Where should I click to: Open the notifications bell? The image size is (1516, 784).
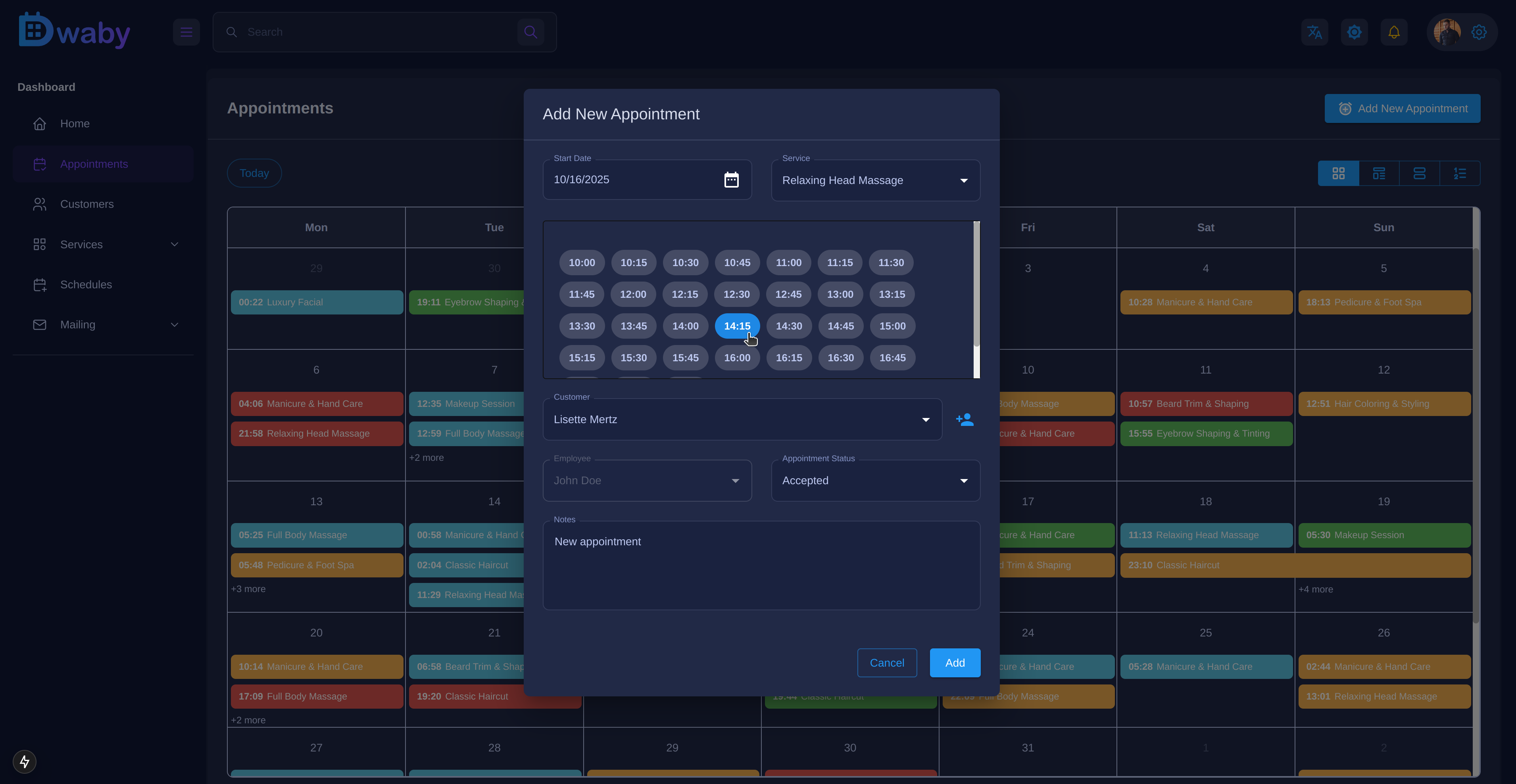tap(1393, 32)
